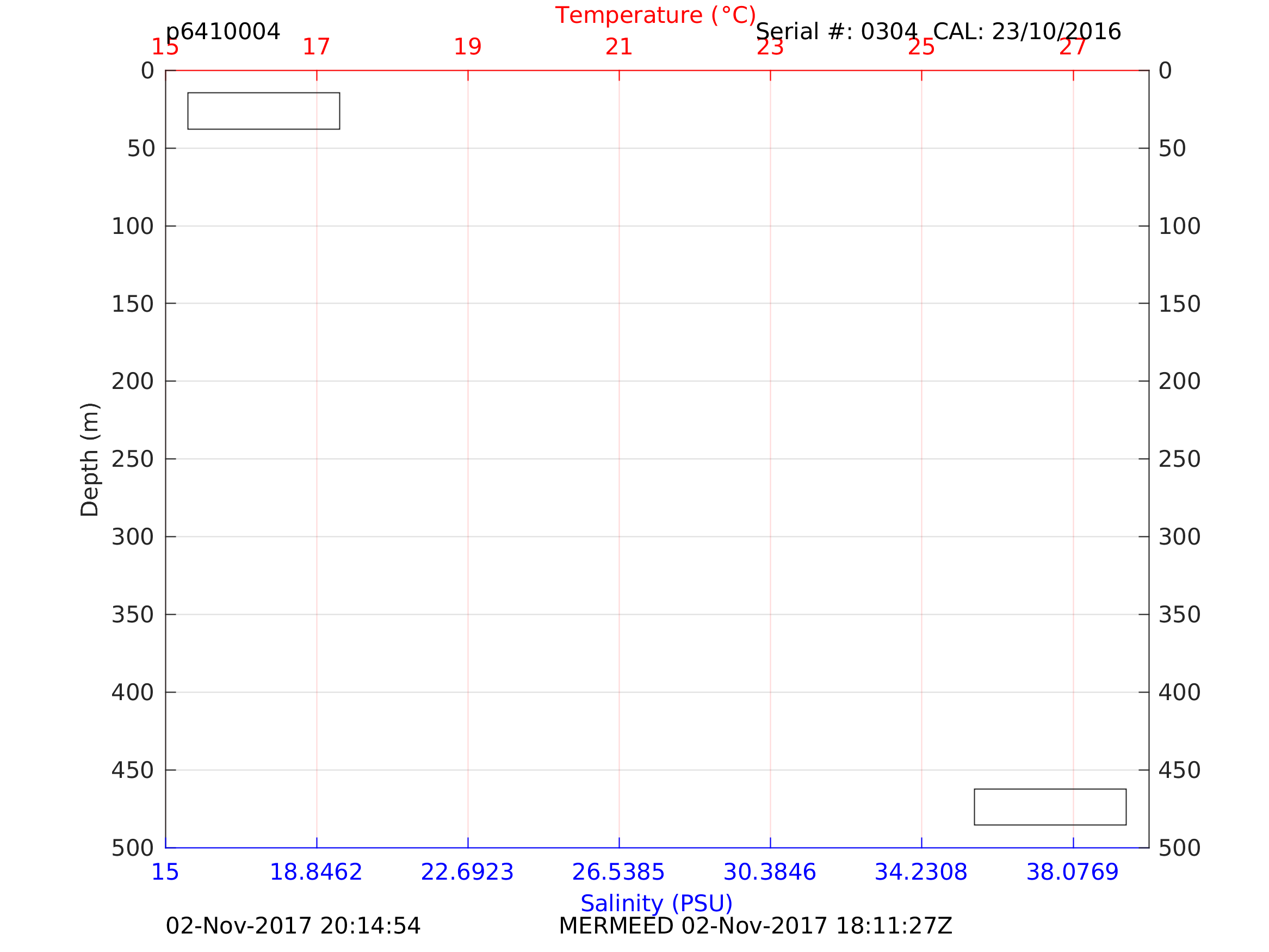The image size is (1269, 952).
Task: Click 'MERMEED 02-Nov-2017 18:11:27Z' text
Action: click(756, 926)
